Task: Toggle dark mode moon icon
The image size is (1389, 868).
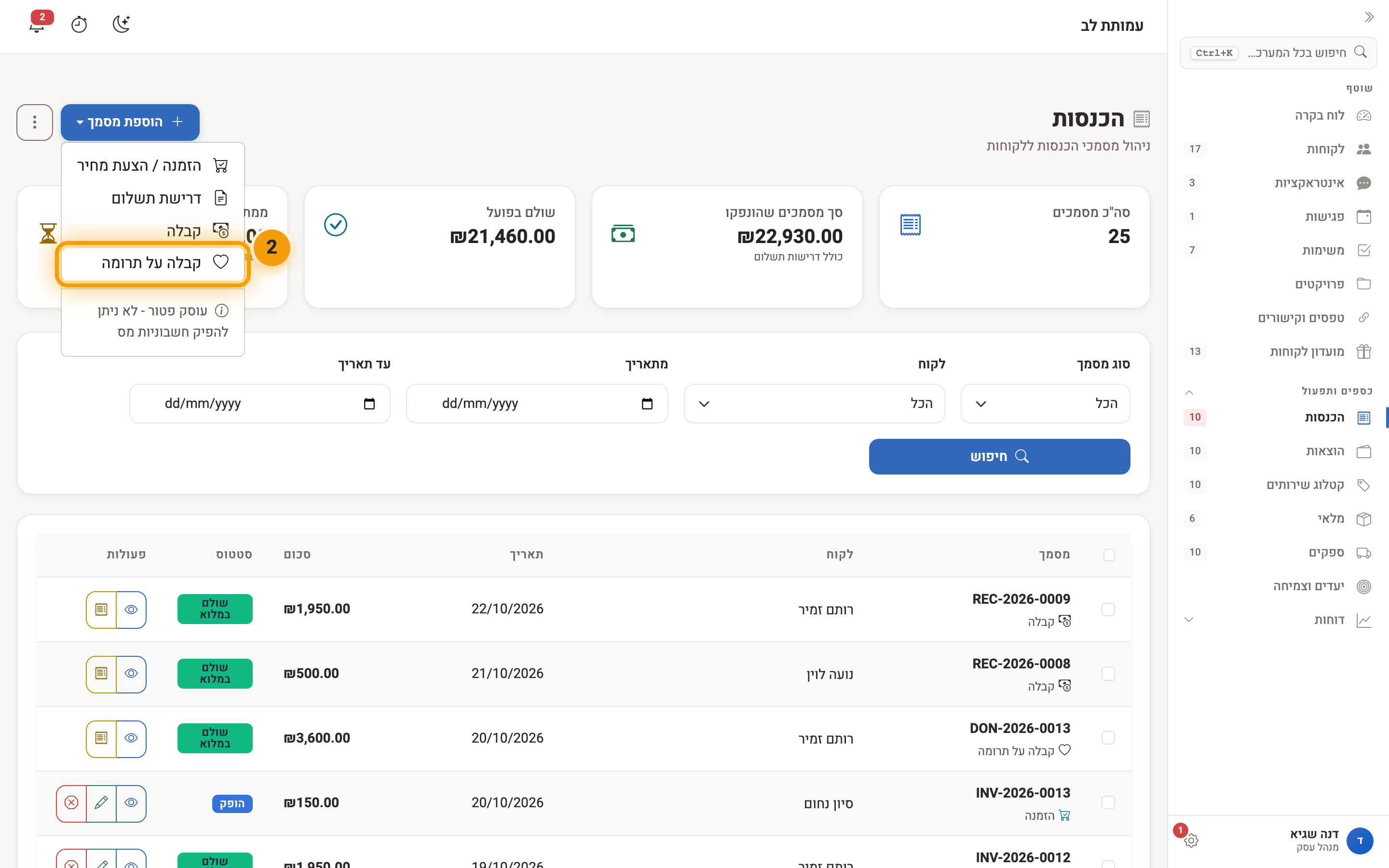Action: click(x=121, y=25)
